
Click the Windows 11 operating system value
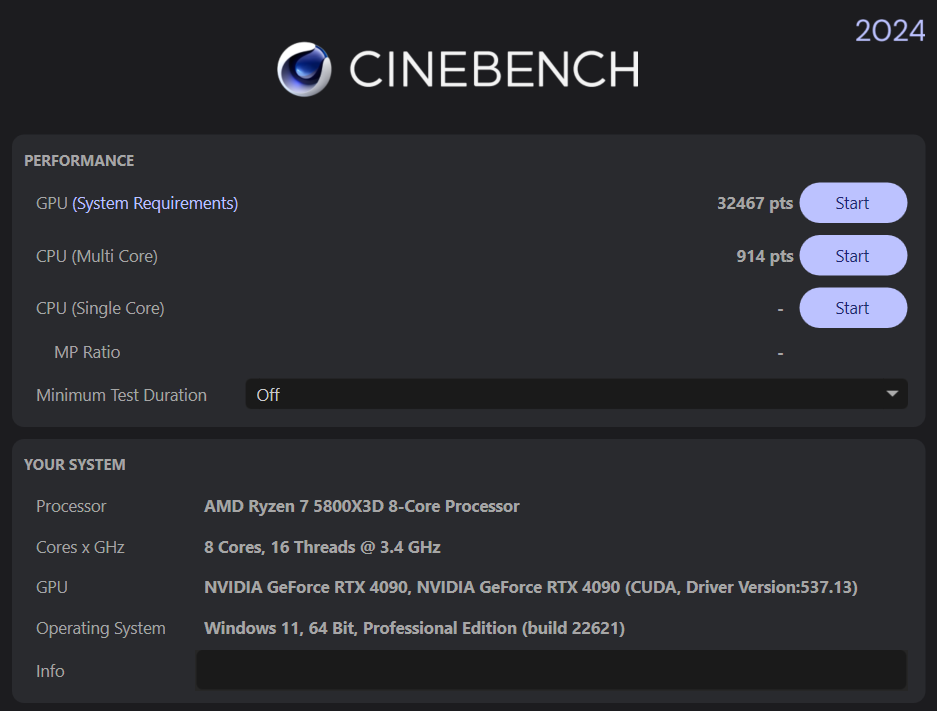pos(414,628)
